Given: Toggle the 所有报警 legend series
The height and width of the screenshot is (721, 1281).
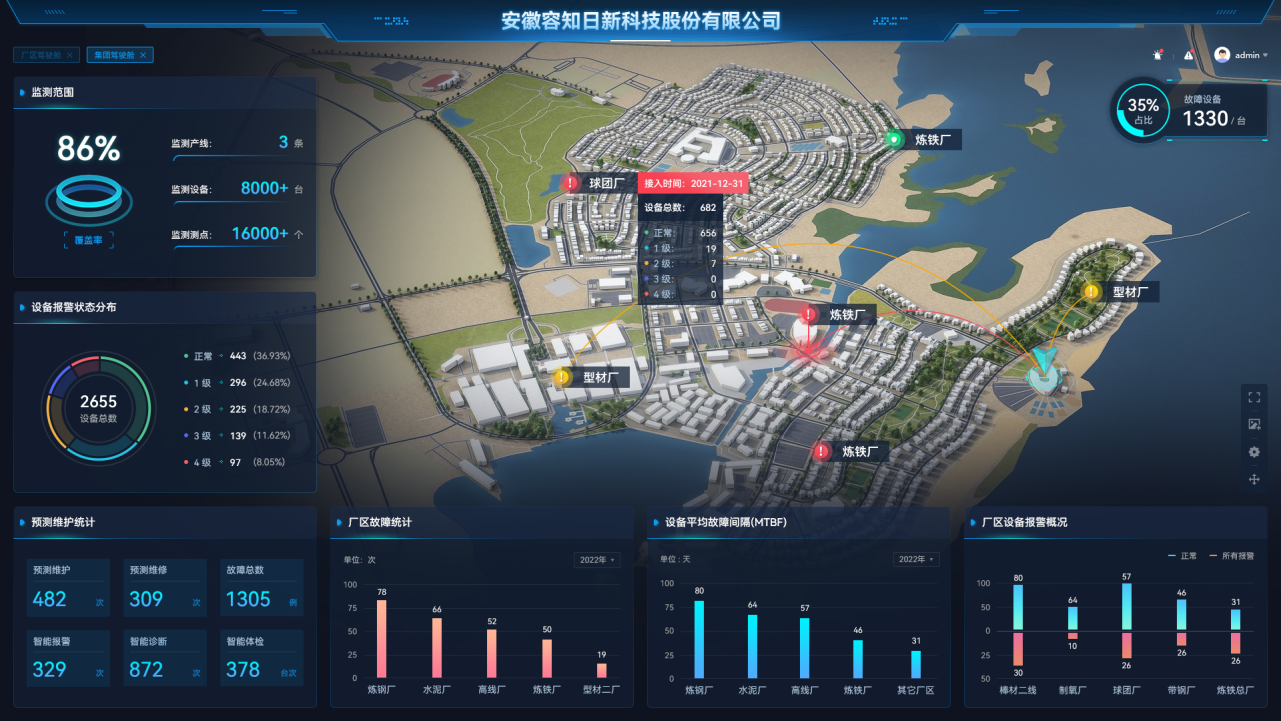Looking at the screenshot, I should (1231, 555).
